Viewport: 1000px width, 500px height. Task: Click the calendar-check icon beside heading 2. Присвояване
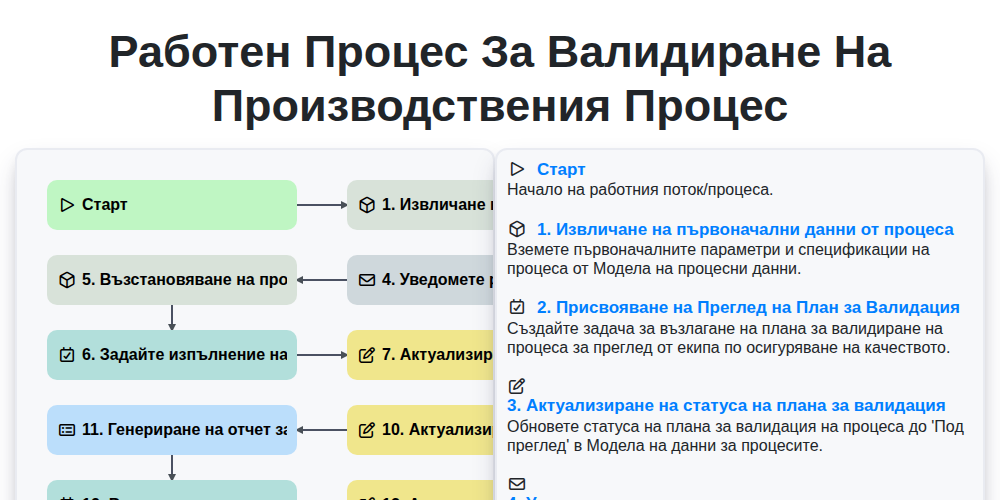coord(517,307)
